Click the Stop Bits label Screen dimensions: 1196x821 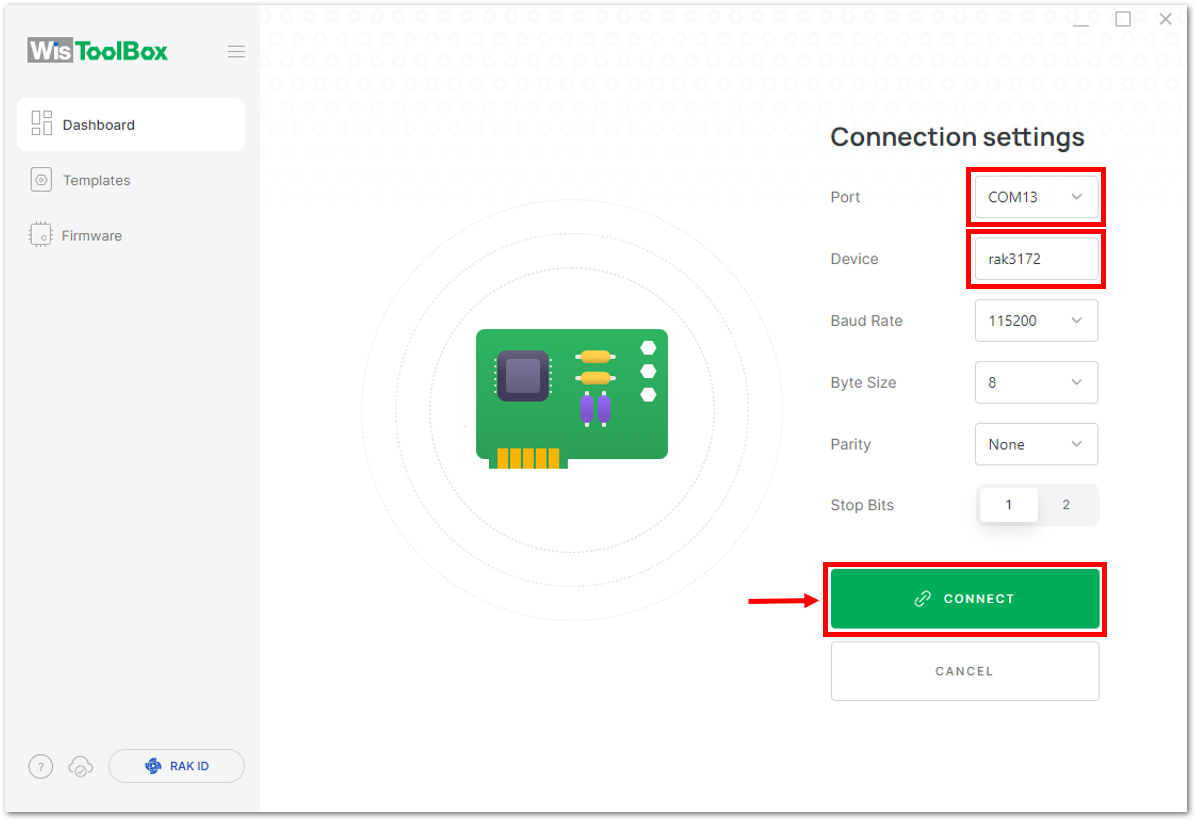coord(862,505)
